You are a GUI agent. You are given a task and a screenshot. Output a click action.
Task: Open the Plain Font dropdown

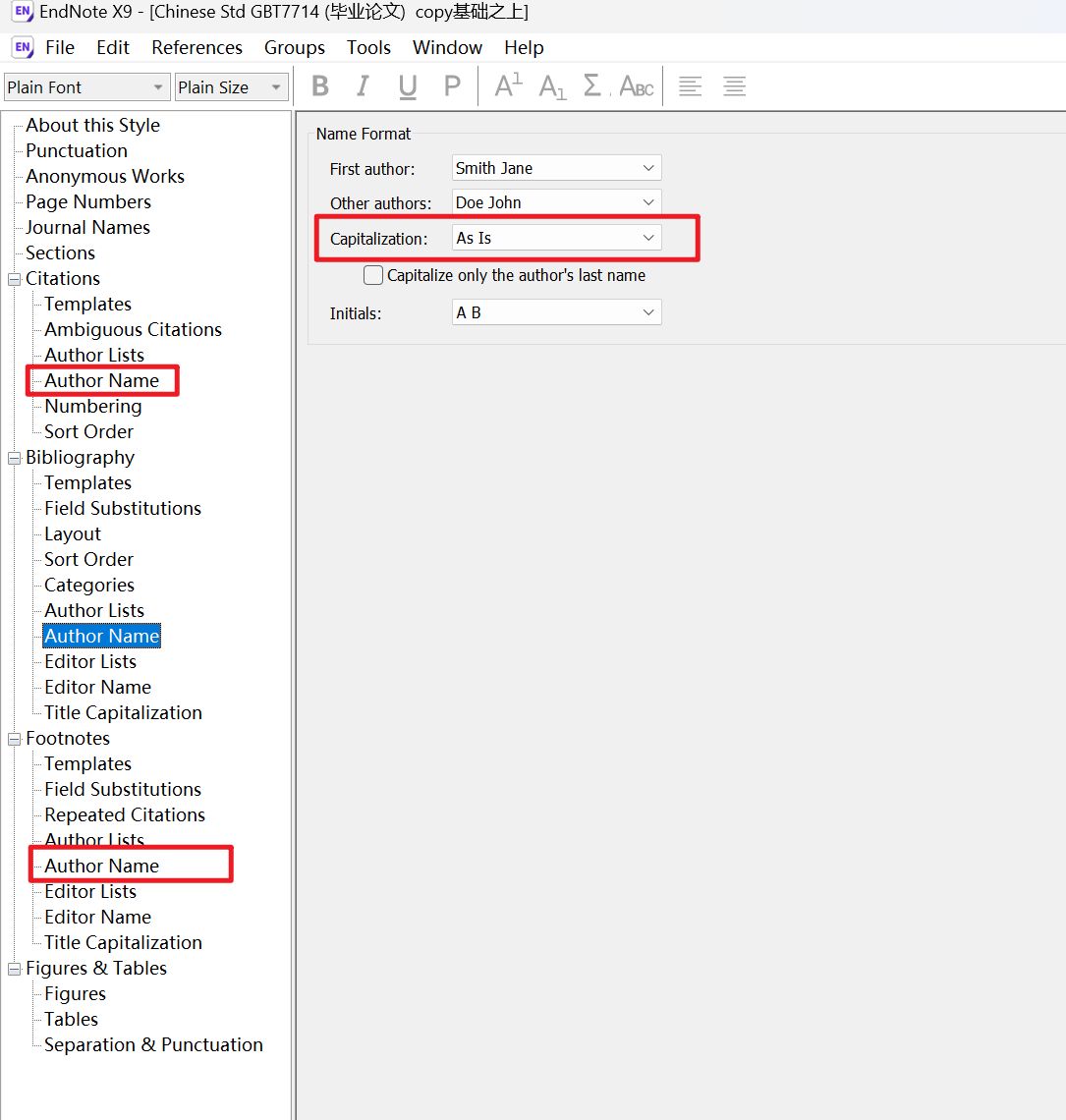pyautogui.click(x=87, y=87)
